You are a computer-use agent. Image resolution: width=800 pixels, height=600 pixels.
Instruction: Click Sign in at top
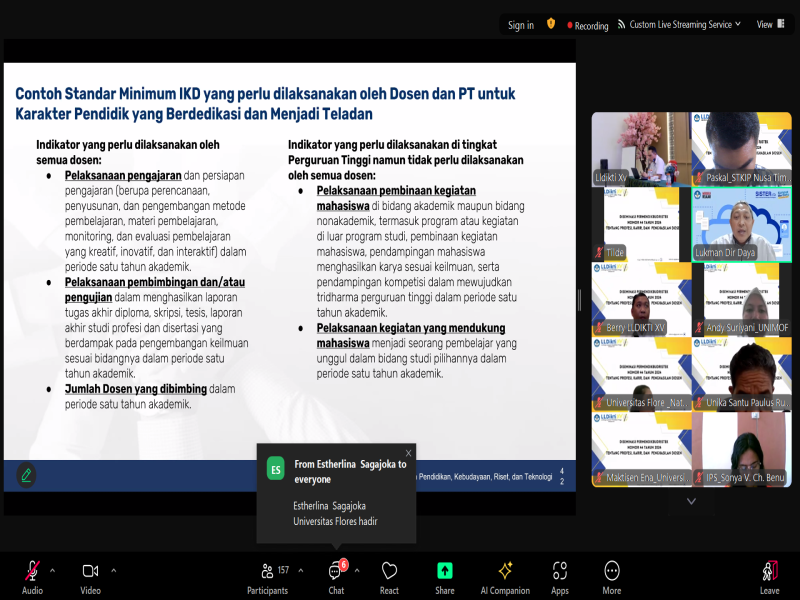coord(520,25)
